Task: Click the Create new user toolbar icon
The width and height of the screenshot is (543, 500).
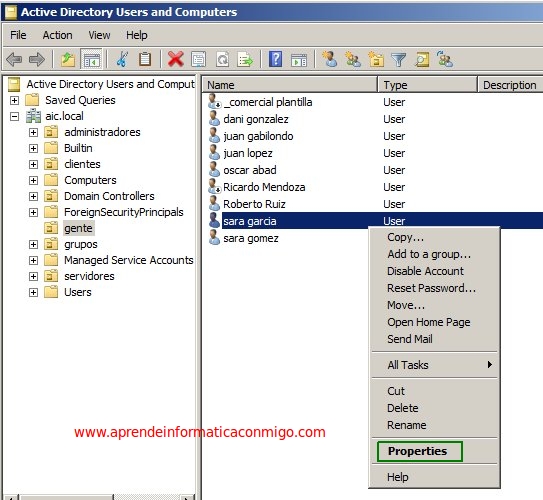Action: click(x=330, y=59)
